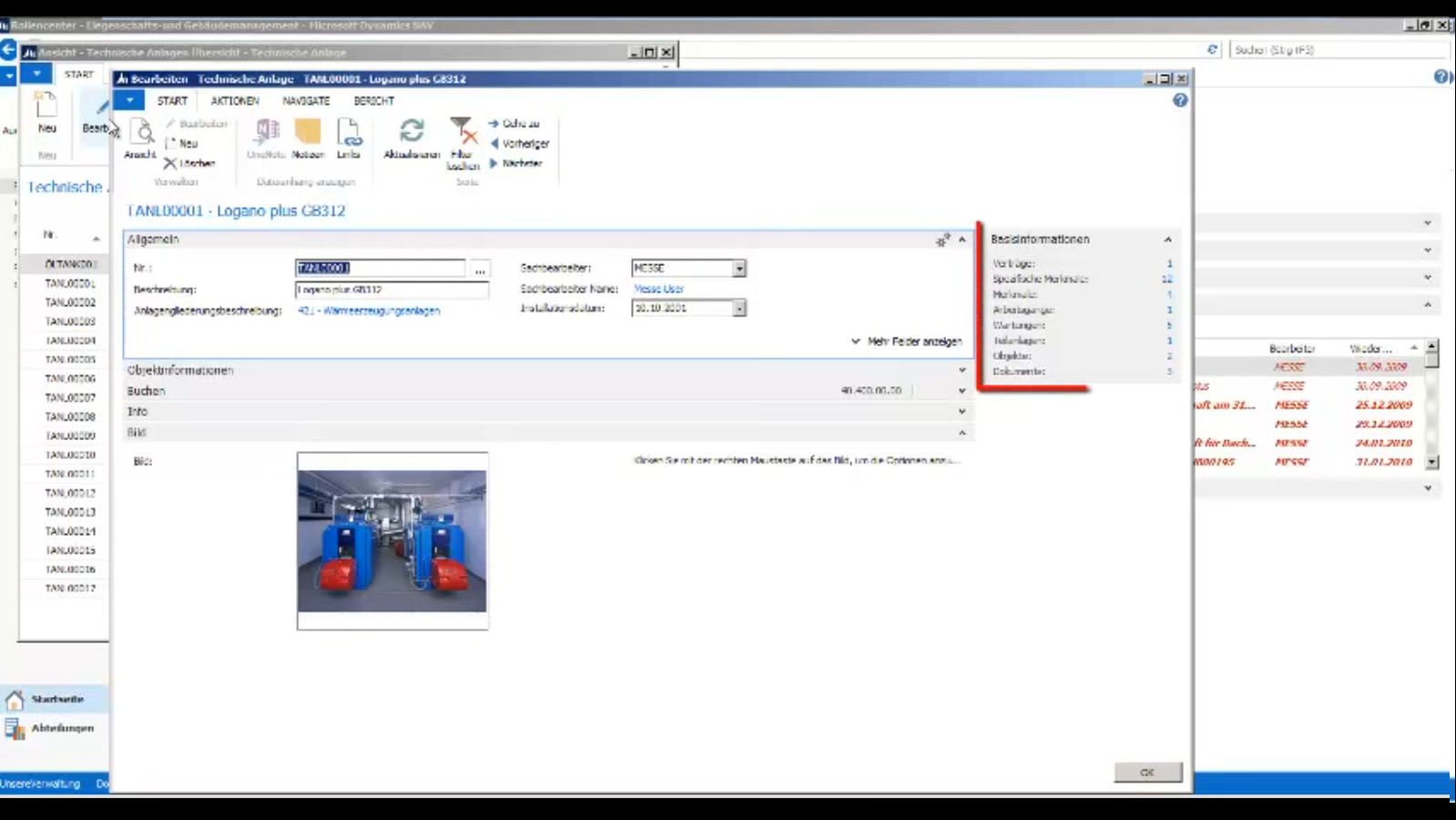Click the OK button
The height and width of the screenshot is (820, 1456).
click(1147, 772)
